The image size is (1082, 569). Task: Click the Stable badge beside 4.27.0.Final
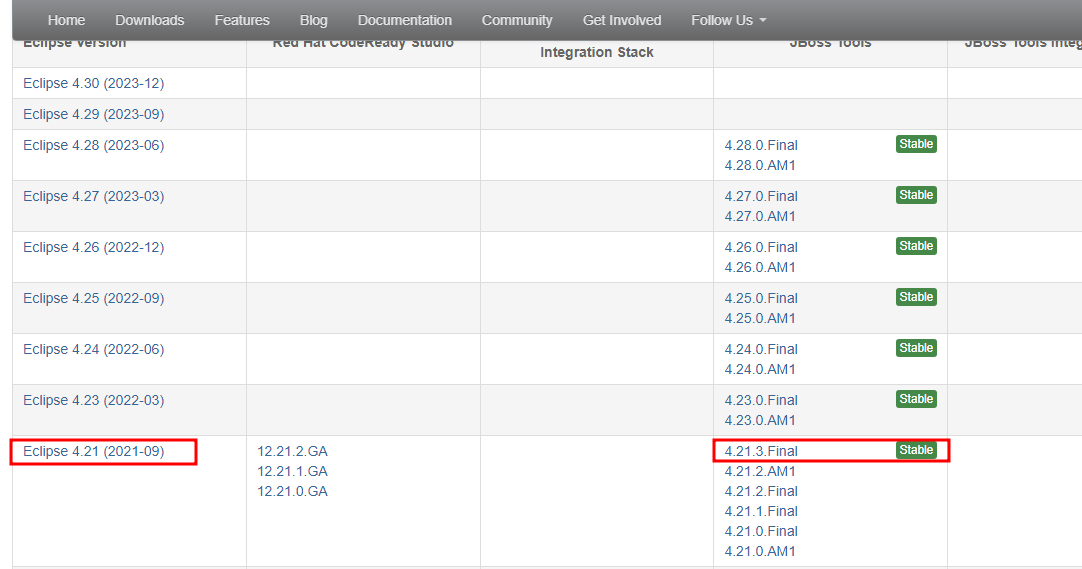916,195
